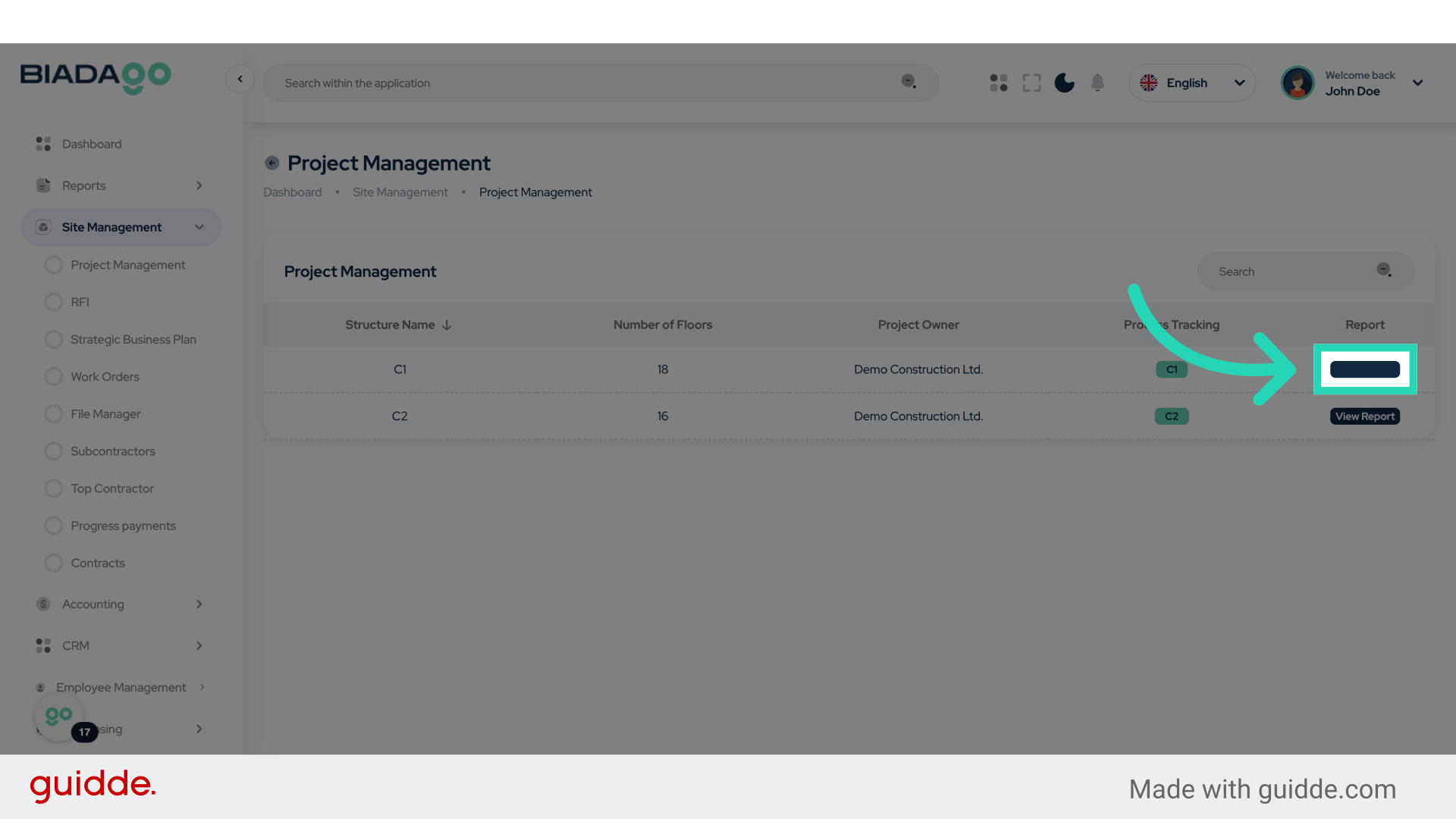
Task: Collapse the sidebar with arrow button
Action: (240, 79)
